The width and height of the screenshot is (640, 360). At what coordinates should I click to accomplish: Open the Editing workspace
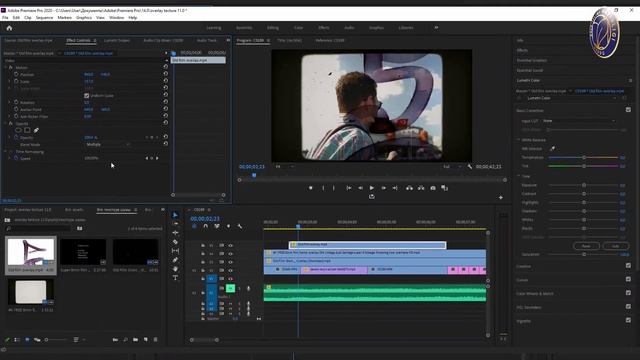[273, 28]
